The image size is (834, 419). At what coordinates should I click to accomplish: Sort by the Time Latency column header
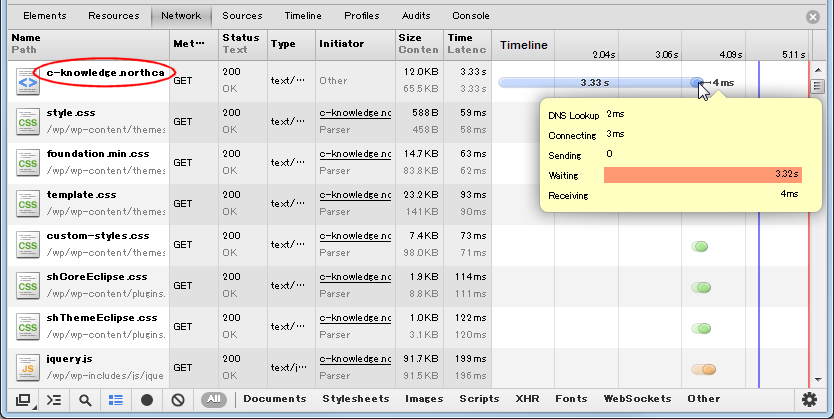(468, 44)
